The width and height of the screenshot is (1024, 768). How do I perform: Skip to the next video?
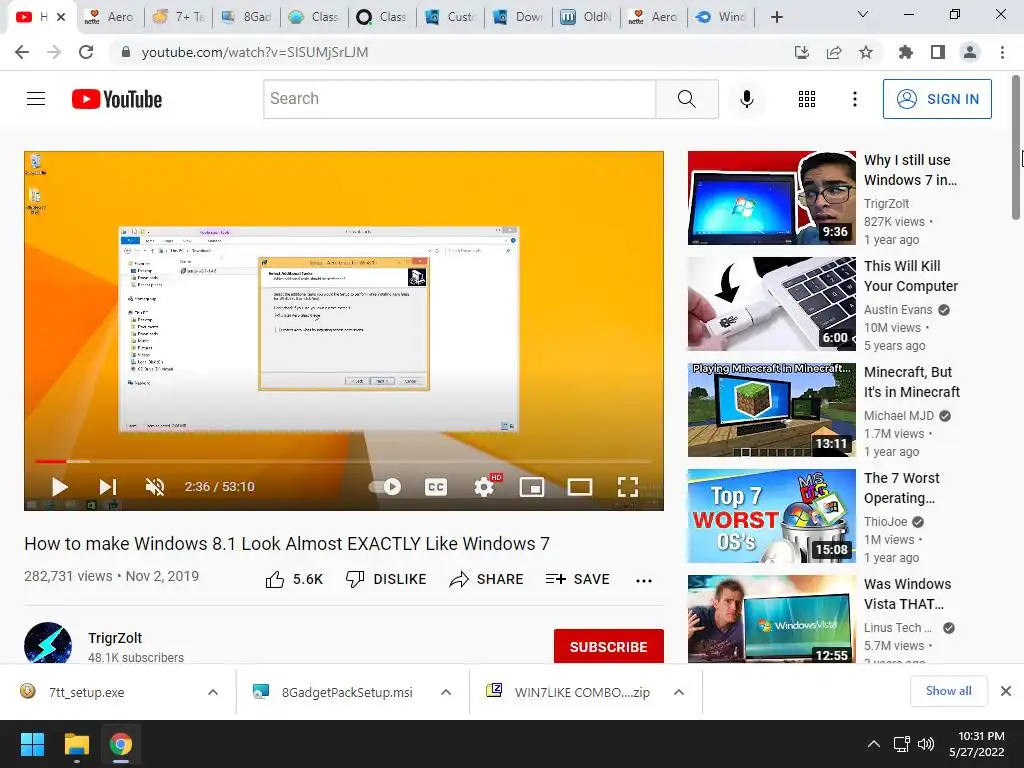tap(108, 487)
